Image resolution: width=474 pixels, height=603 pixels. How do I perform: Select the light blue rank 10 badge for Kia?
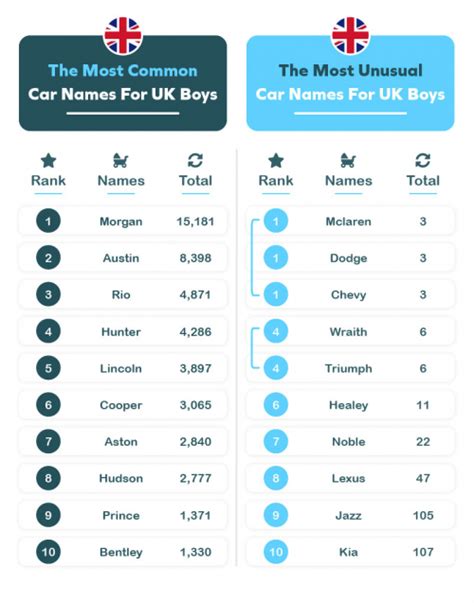pyautogui.click(x=276, y=552)
